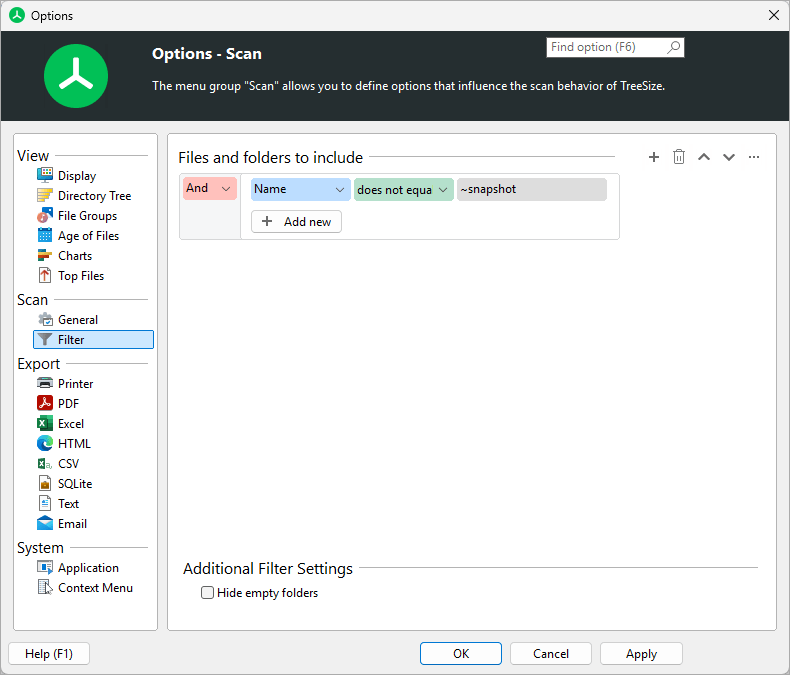Screen dimensions: 790x675
Task: Click the Context Menu icon
Action: [45, 587]
